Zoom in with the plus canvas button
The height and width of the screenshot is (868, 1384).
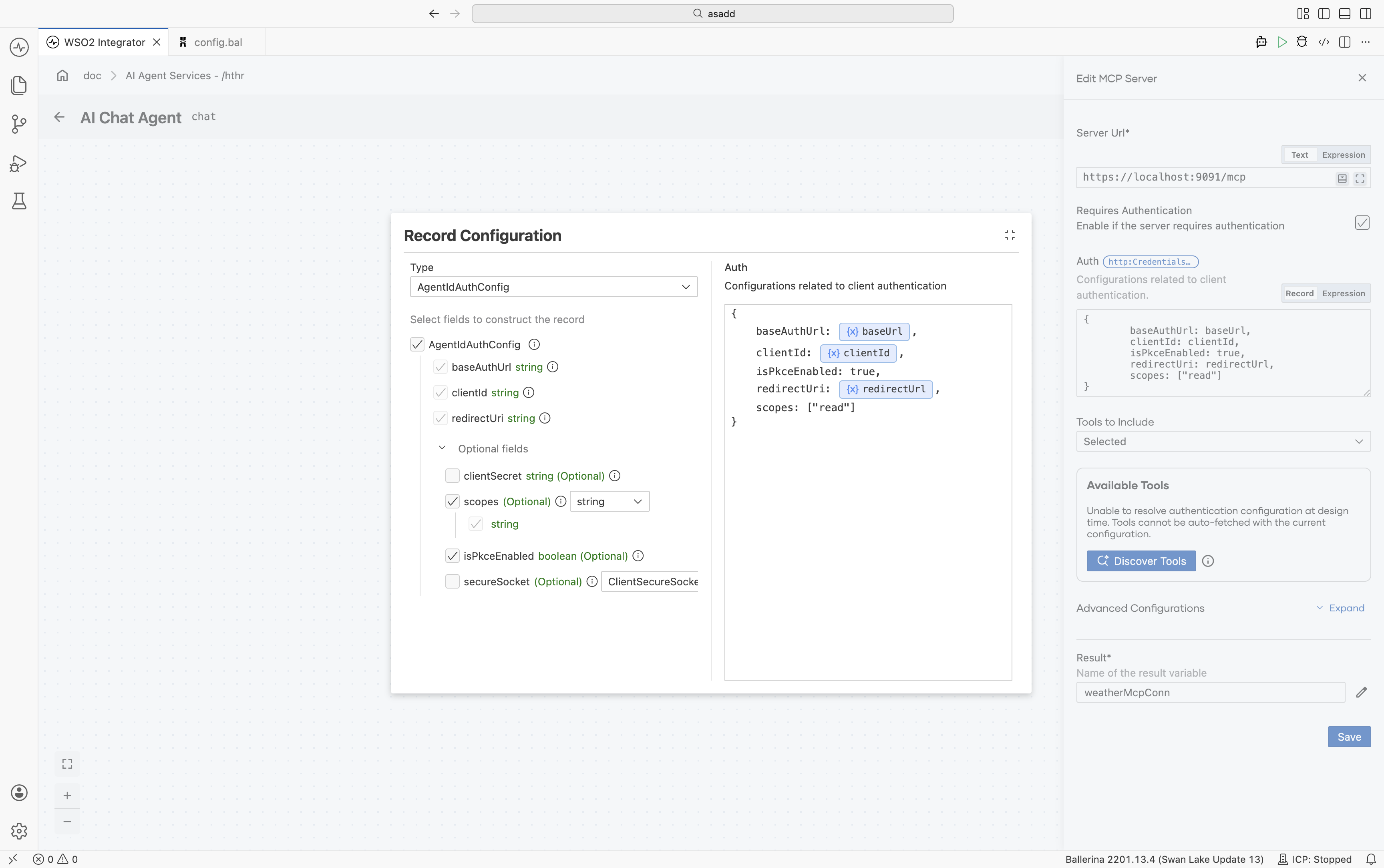(x=67, y=796)
